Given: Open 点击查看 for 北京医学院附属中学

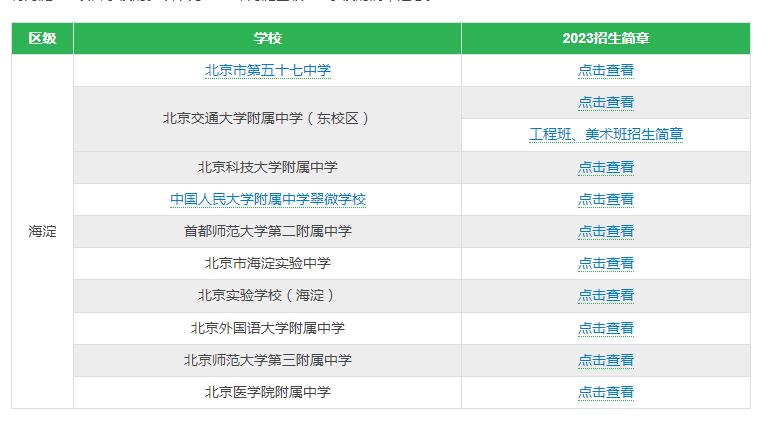Looking at the screenshot, I should [605, 392].
